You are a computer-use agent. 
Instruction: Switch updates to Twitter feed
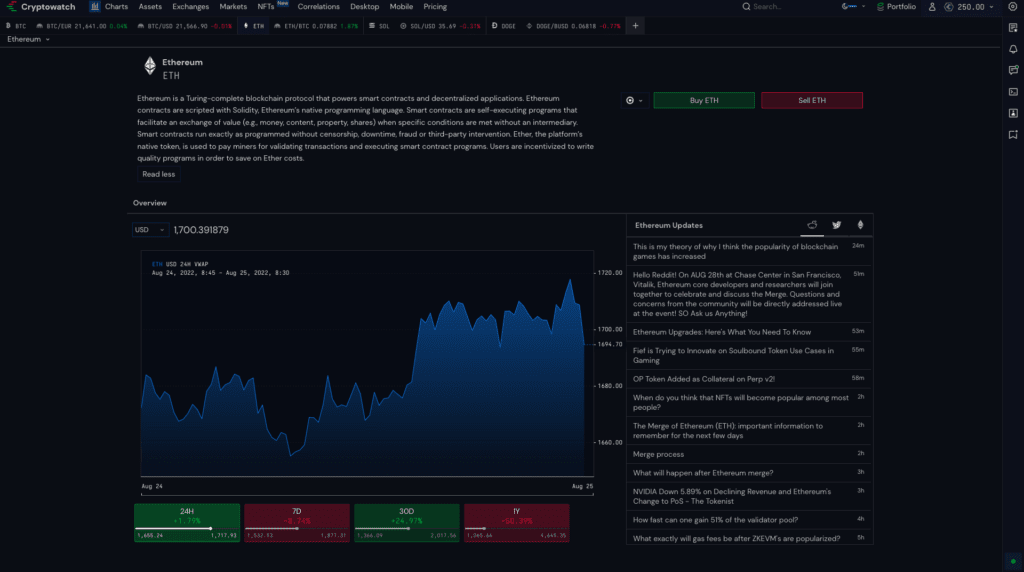pyautogui.click(x=837, y=225)
